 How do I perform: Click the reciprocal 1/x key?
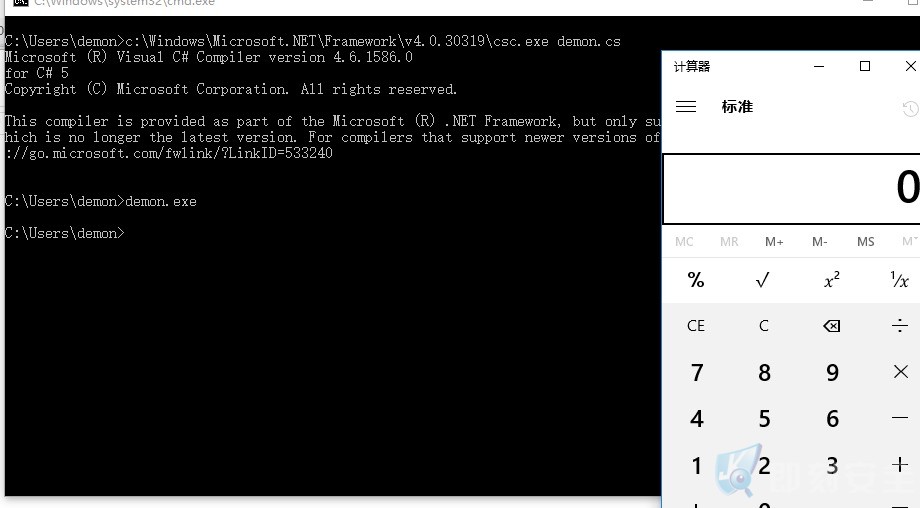[x=899, y=280]
